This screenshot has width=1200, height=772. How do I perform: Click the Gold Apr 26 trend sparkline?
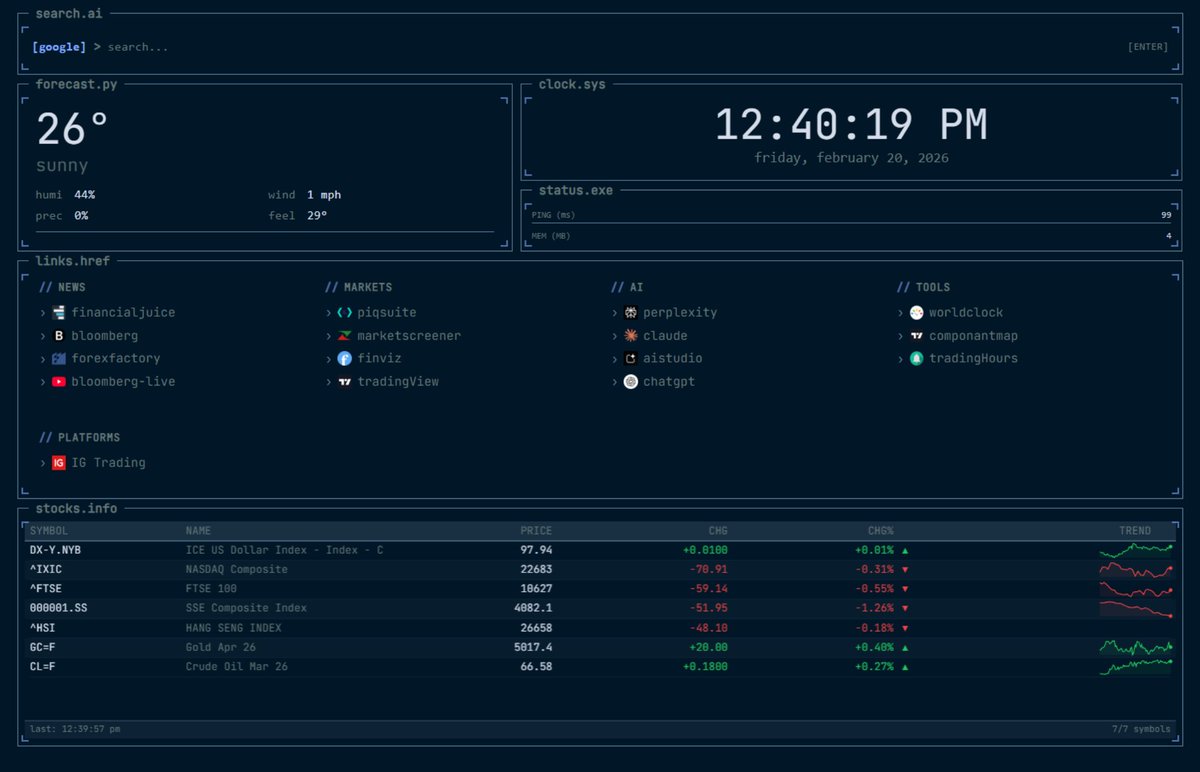click(x=1136, y=647)
